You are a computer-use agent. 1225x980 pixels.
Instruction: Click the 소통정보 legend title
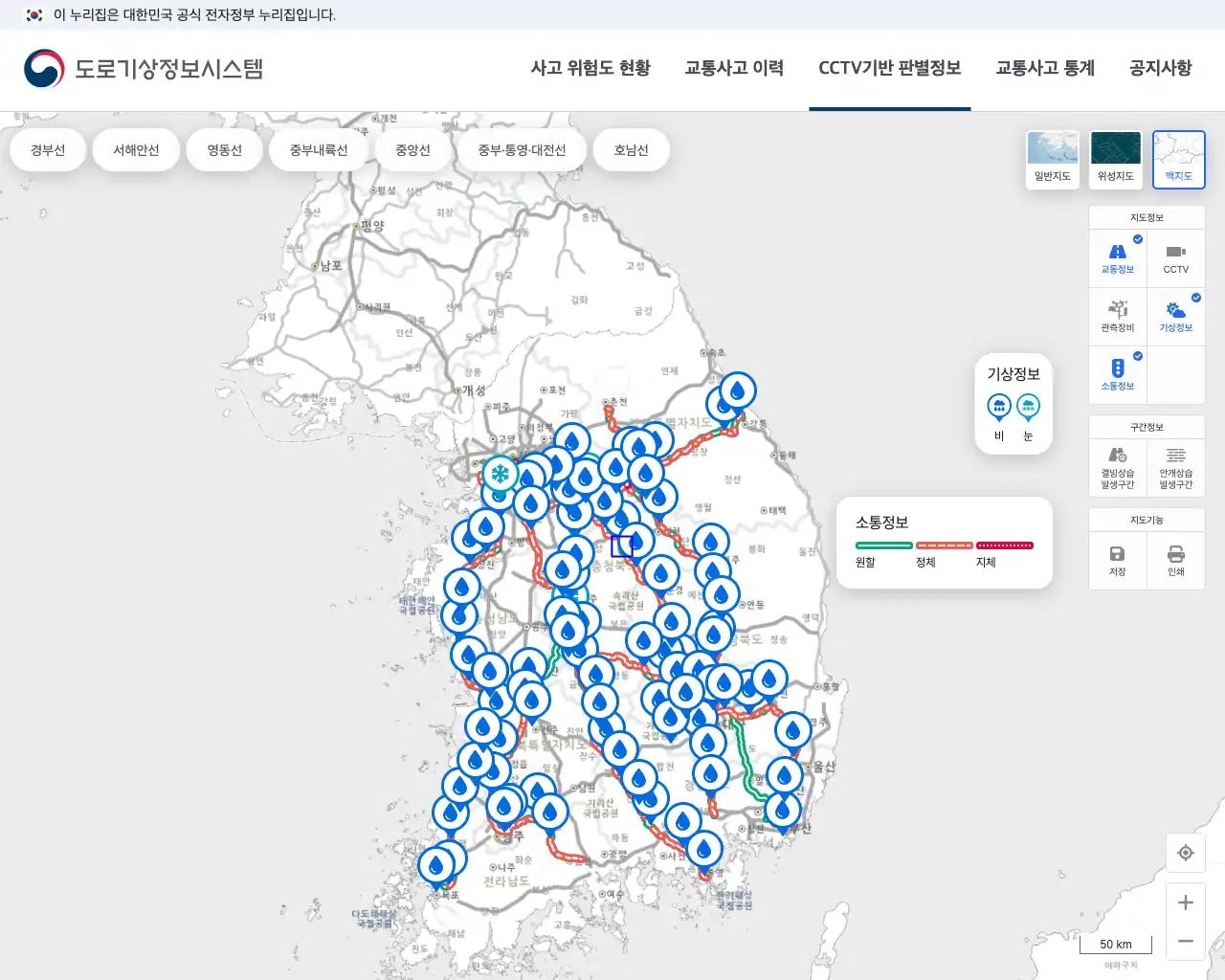[x=881, y=523]
